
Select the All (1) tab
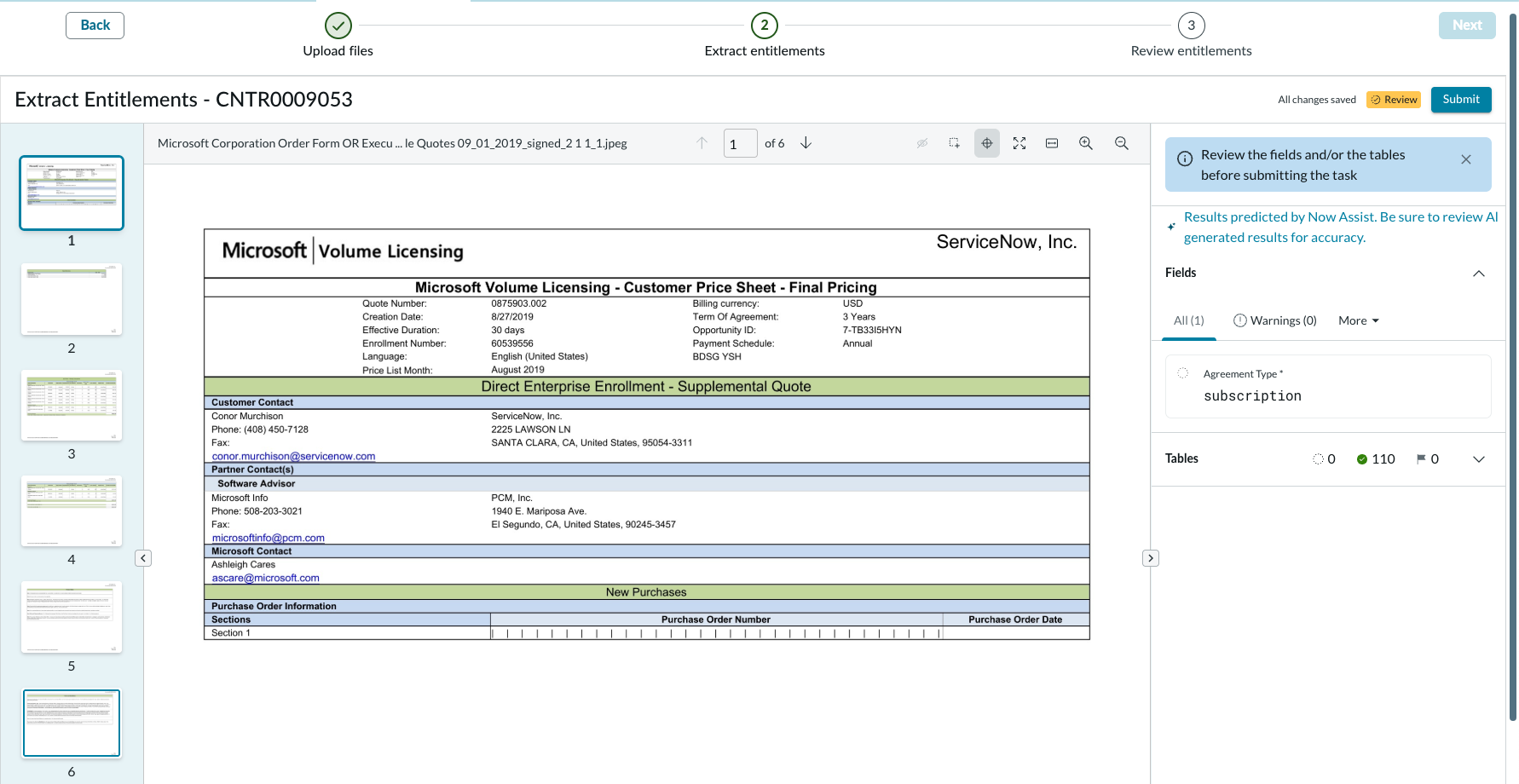1189,320
